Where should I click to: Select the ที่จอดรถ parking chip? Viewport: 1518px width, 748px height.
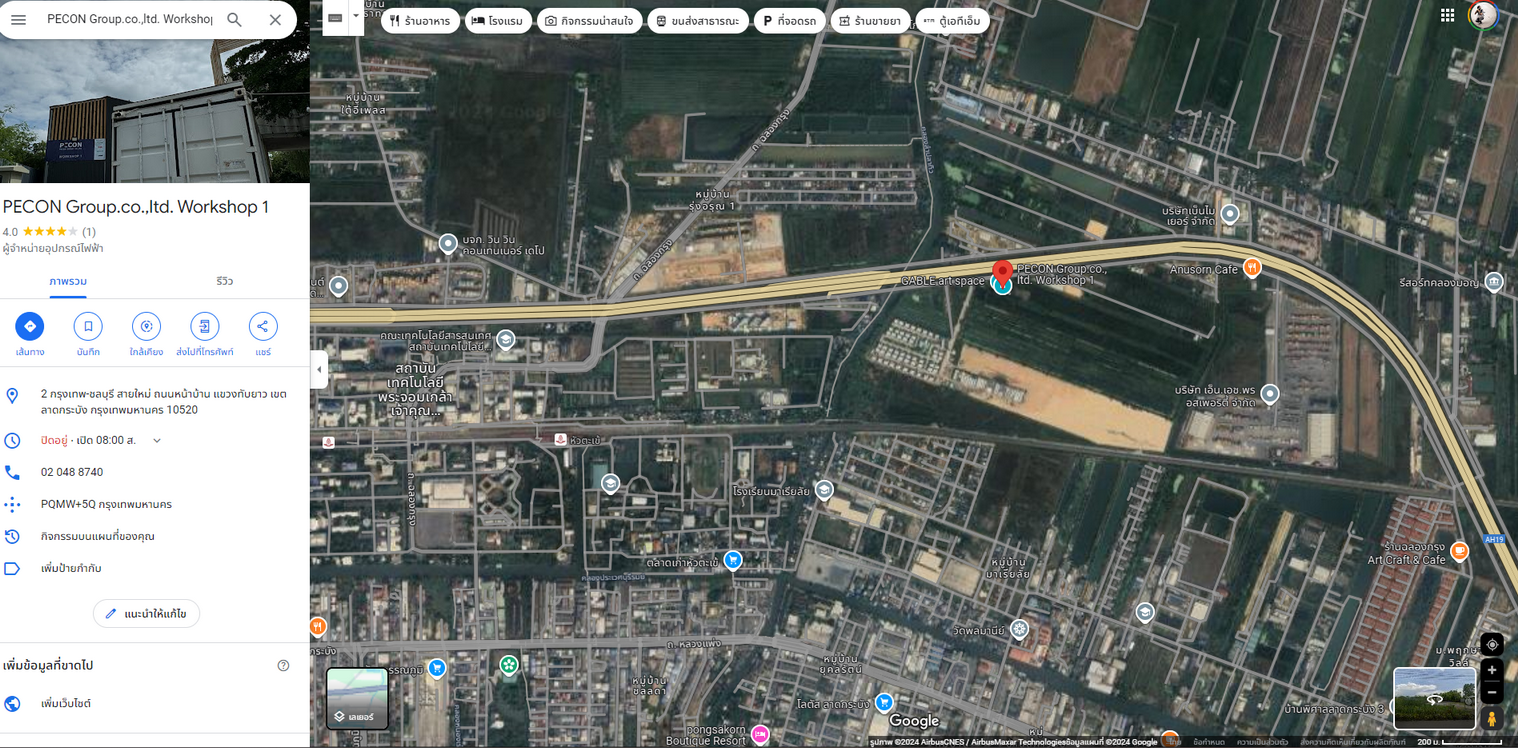coord(789,21)
